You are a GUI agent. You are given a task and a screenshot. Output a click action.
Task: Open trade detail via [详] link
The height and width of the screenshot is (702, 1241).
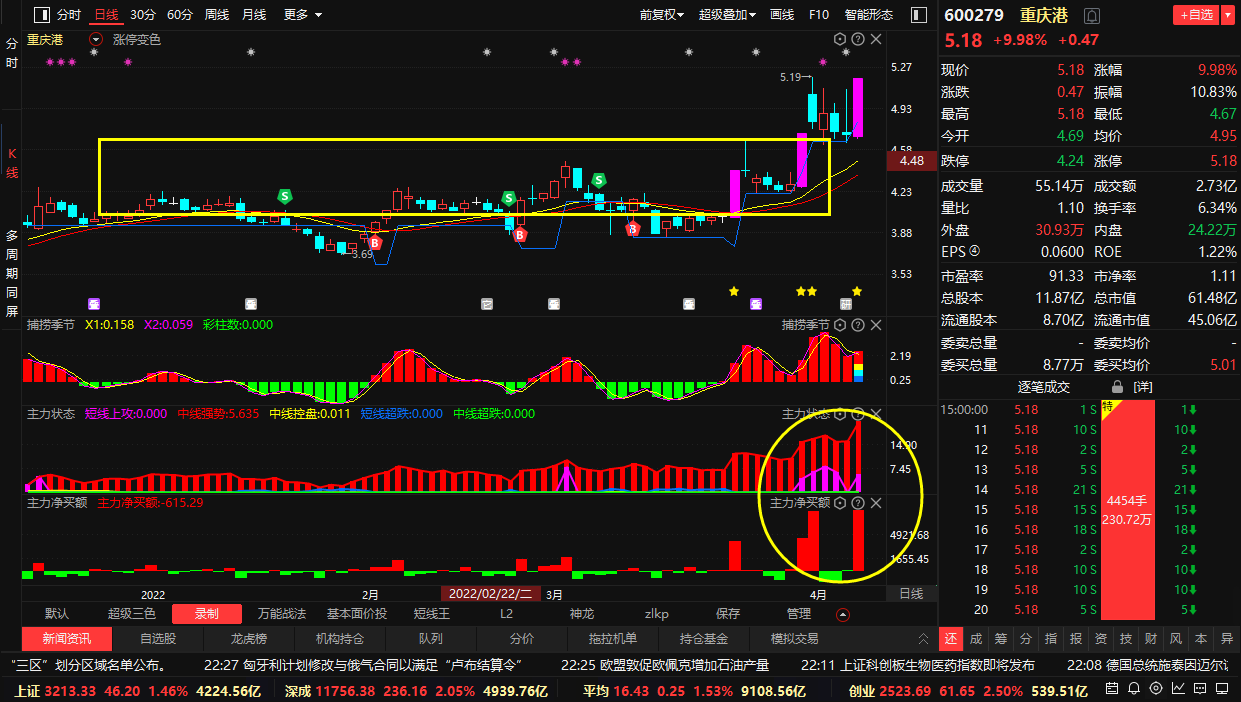click(x=1142, y=386)
